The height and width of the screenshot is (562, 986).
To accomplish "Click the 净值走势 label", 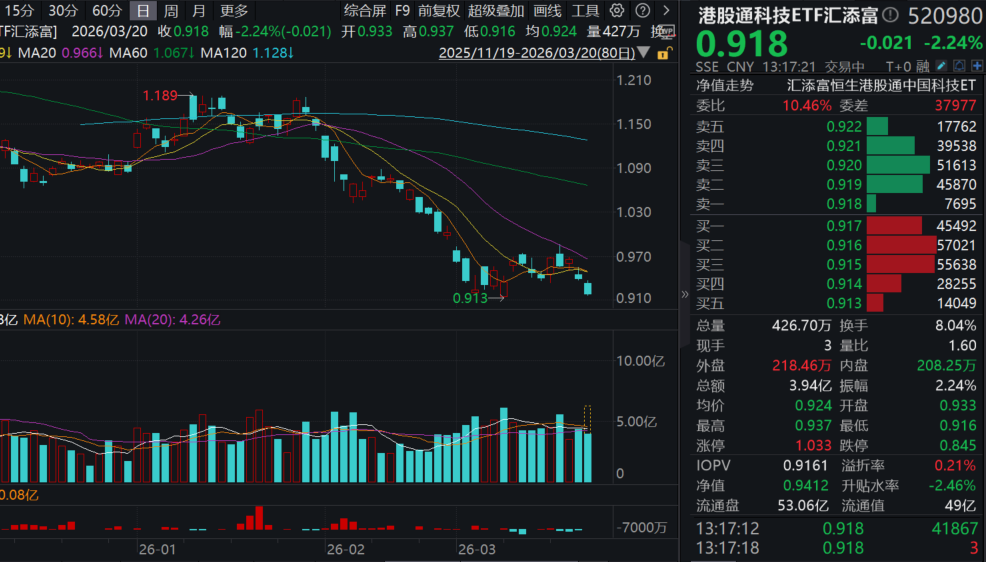I will point(725,85).
